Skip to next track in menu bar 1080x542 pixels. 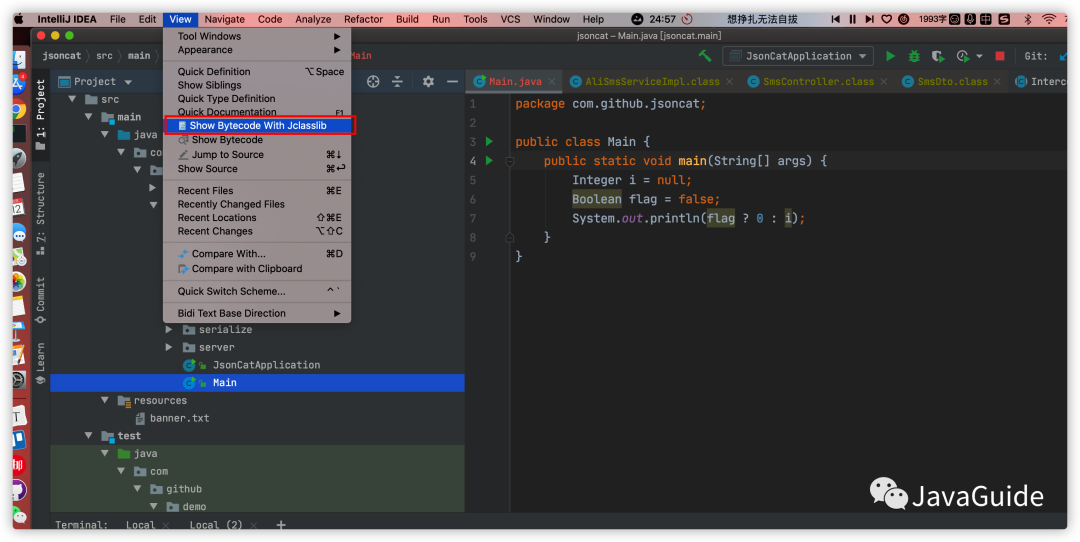click(870, 19)
